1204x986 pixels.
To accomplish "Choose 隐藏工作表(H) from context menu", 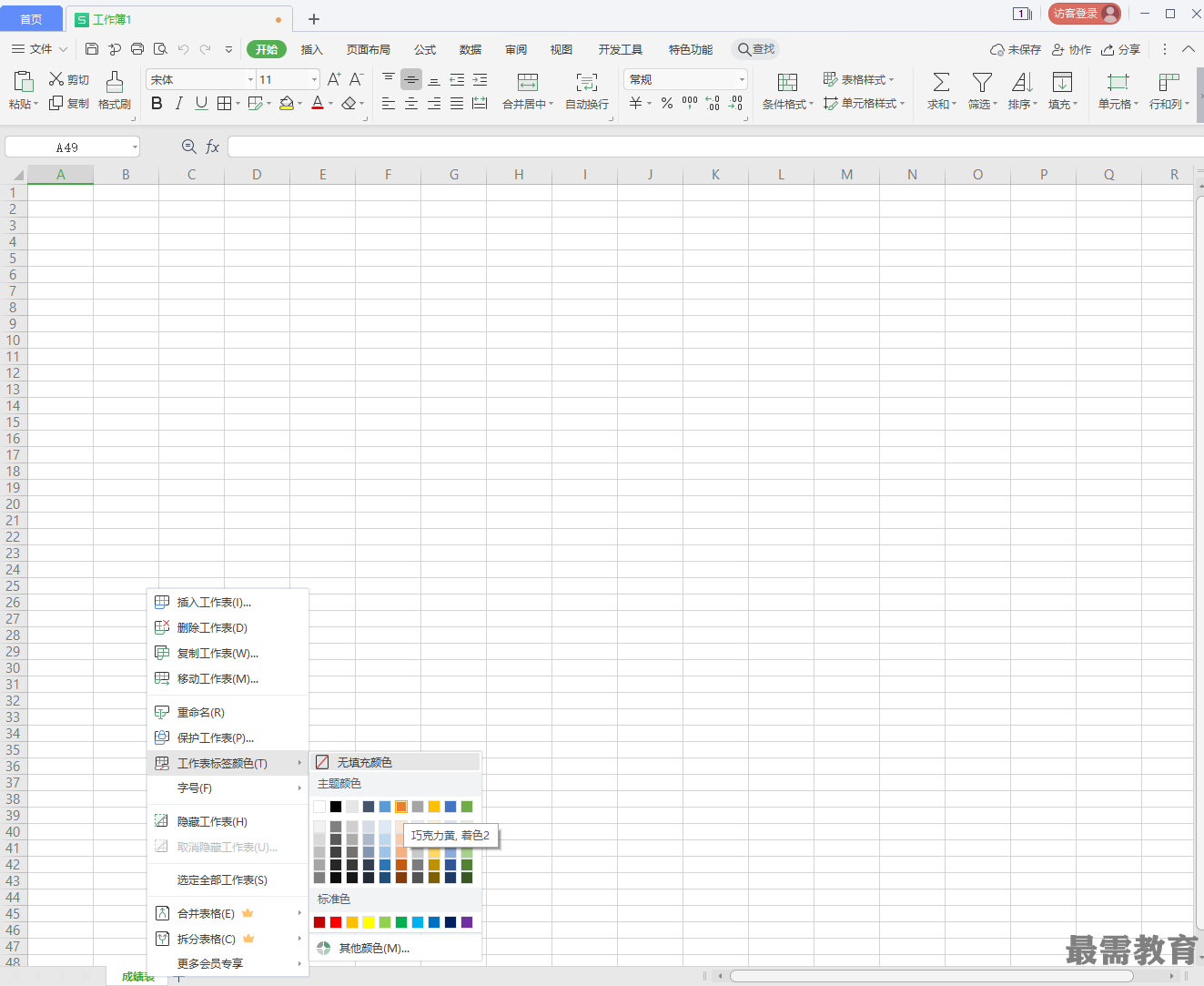I will pyautogui.click(x=228, y=822).
